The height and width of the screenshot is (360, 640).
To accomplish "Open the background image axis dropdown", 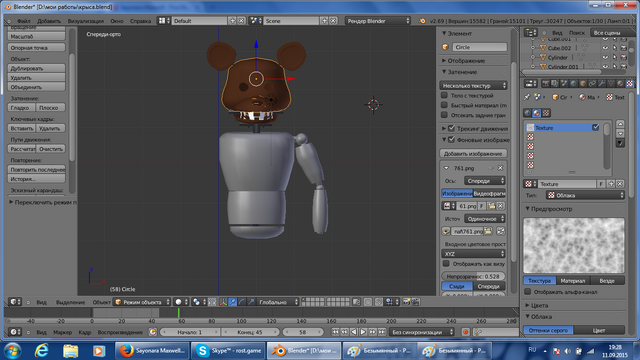I will click(x=484, y=180).
